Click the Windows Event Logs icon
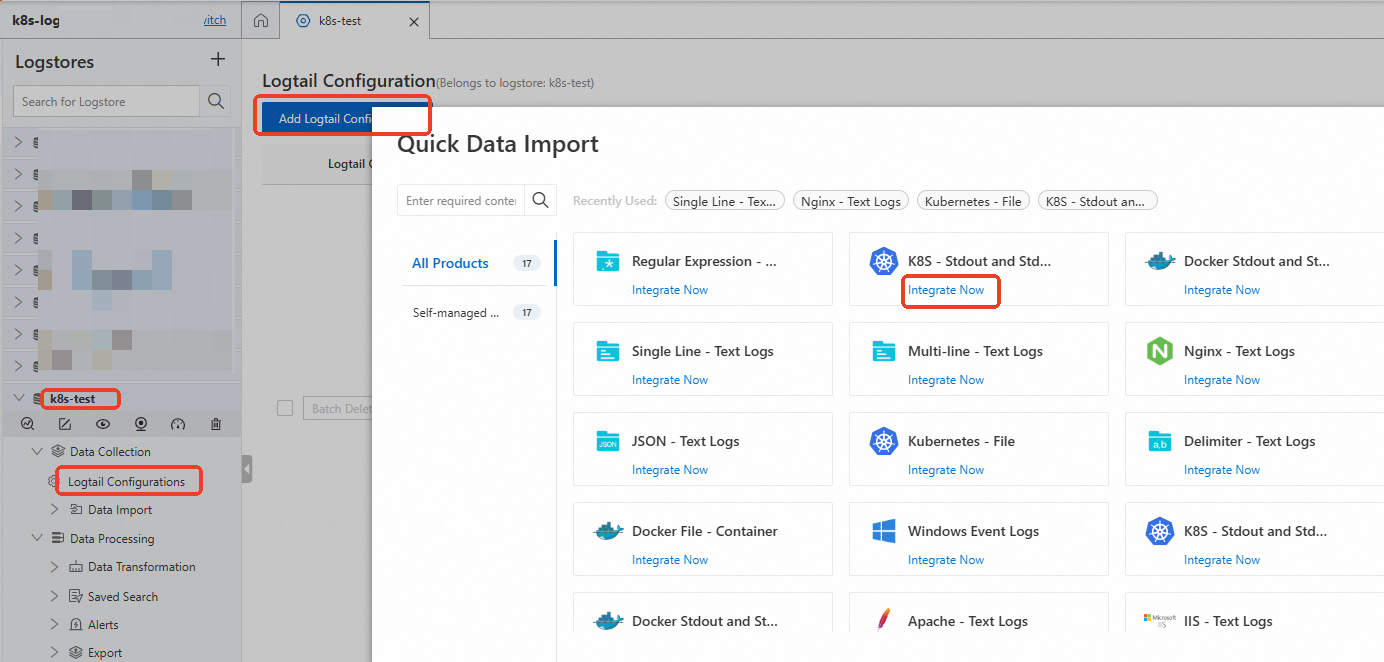 [x=884, y=531]
